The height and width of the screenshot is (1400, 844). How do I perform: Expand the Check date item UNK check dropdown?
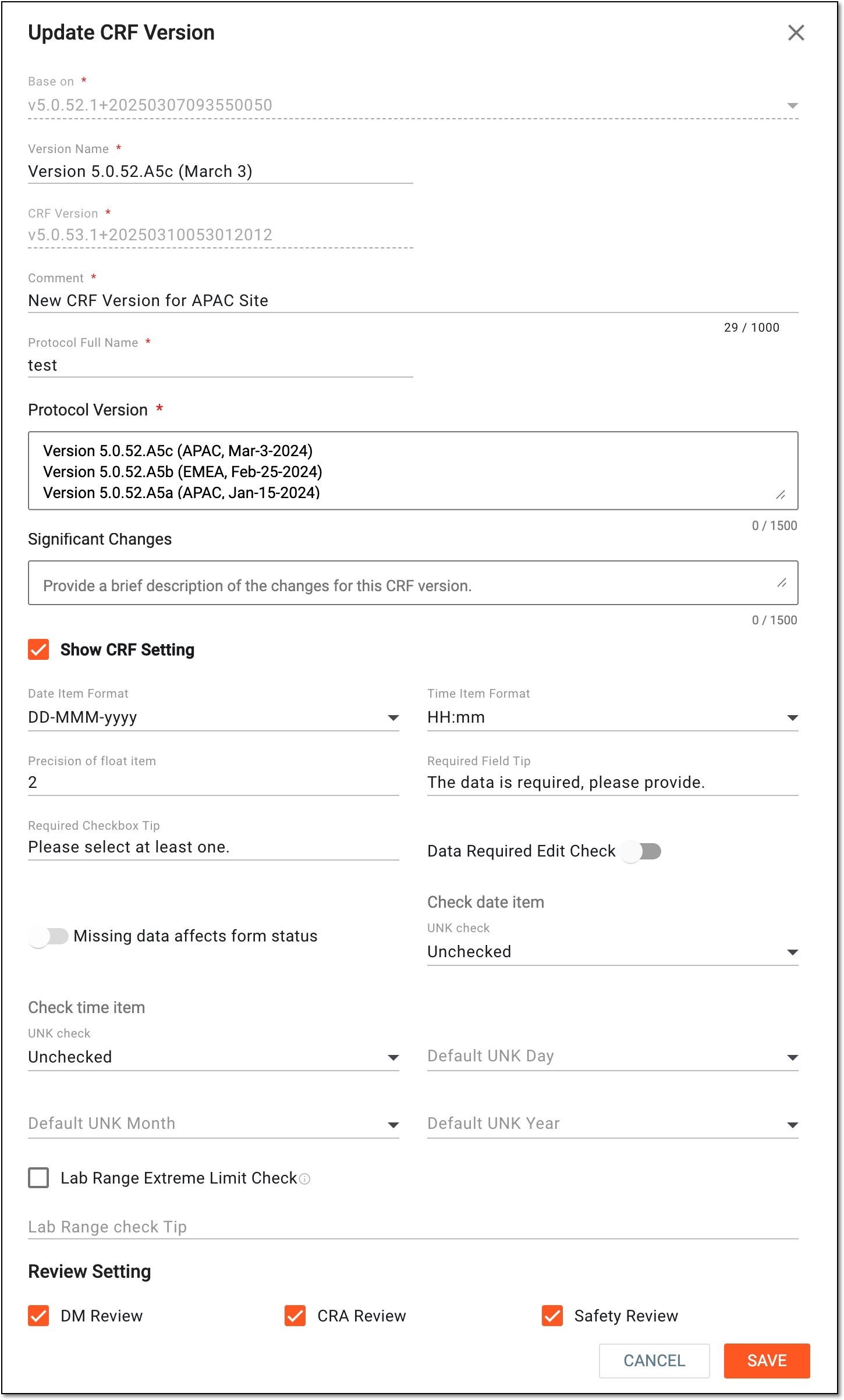tap(612, 952)
